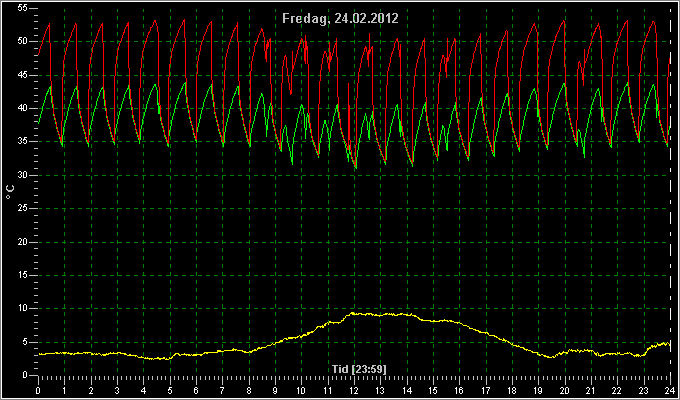Select hour 18 on the time axis
Image resolution: width=680 pixels, height=400 pixels.
click(512, 391)
